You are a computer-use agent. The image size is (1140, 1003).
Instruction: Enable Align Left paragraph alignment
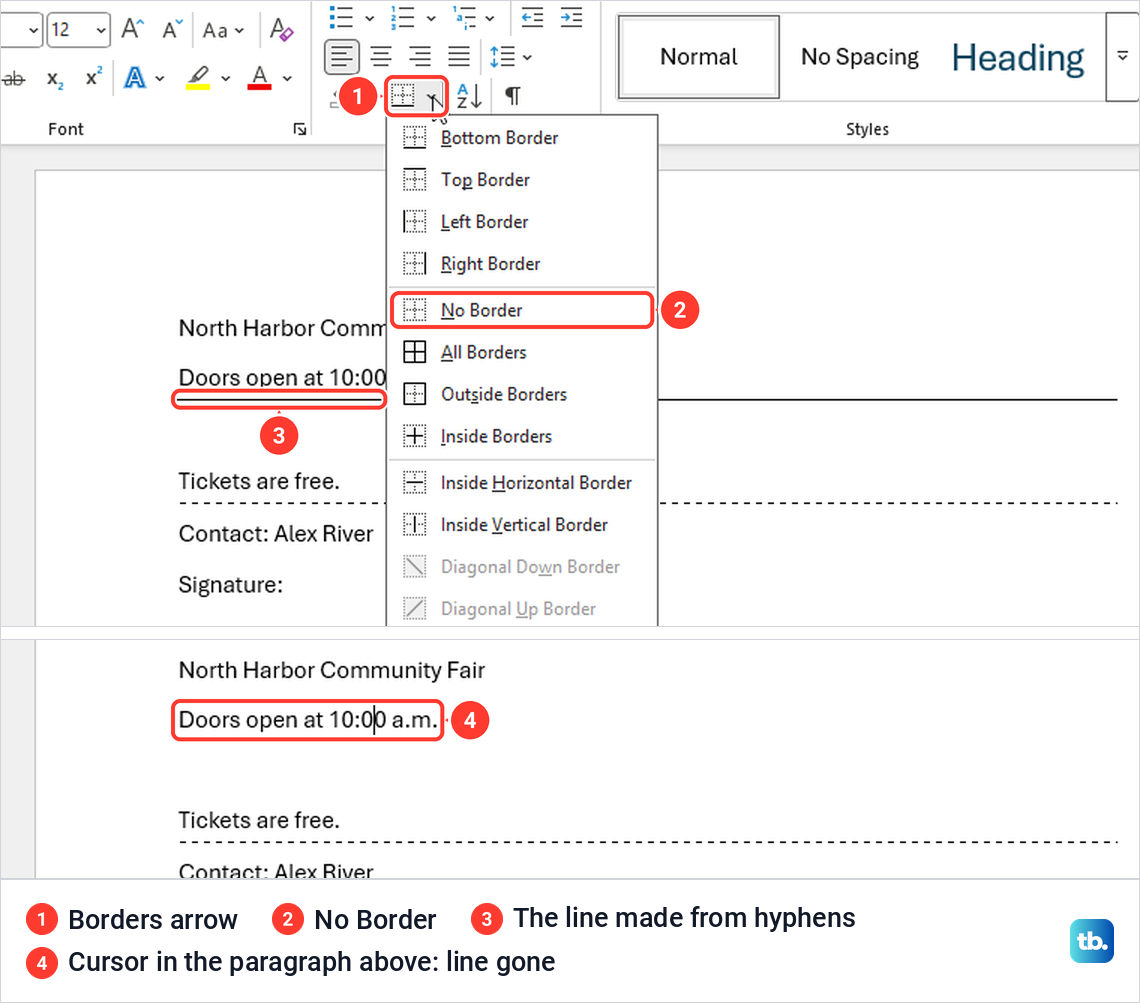click(341, 56)
